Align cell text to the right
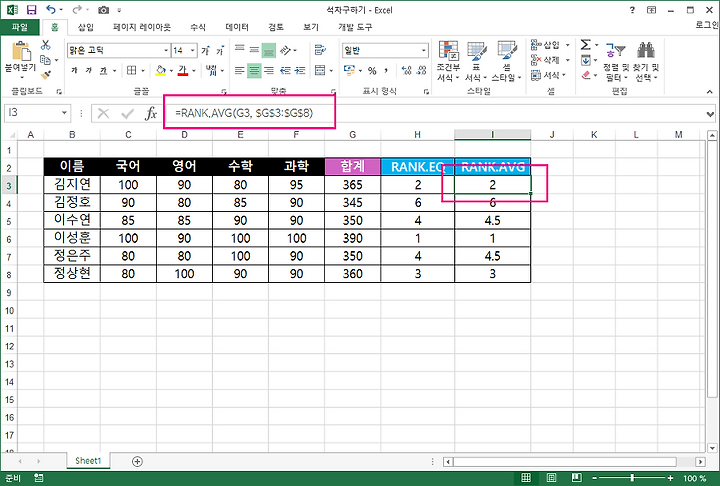The height and width of the screenshot is (486, 720). 269,70
